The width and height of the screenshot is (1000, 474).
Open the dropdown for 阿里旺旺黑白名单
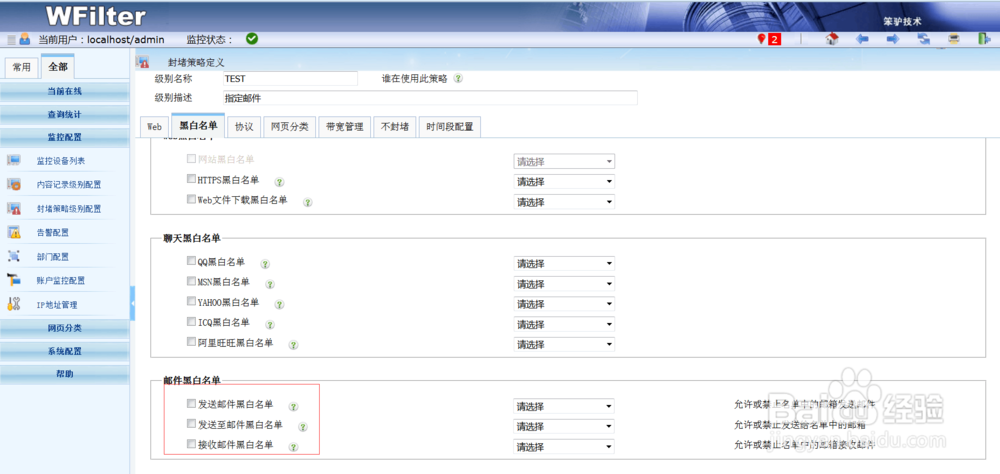[x=564, y=344]
